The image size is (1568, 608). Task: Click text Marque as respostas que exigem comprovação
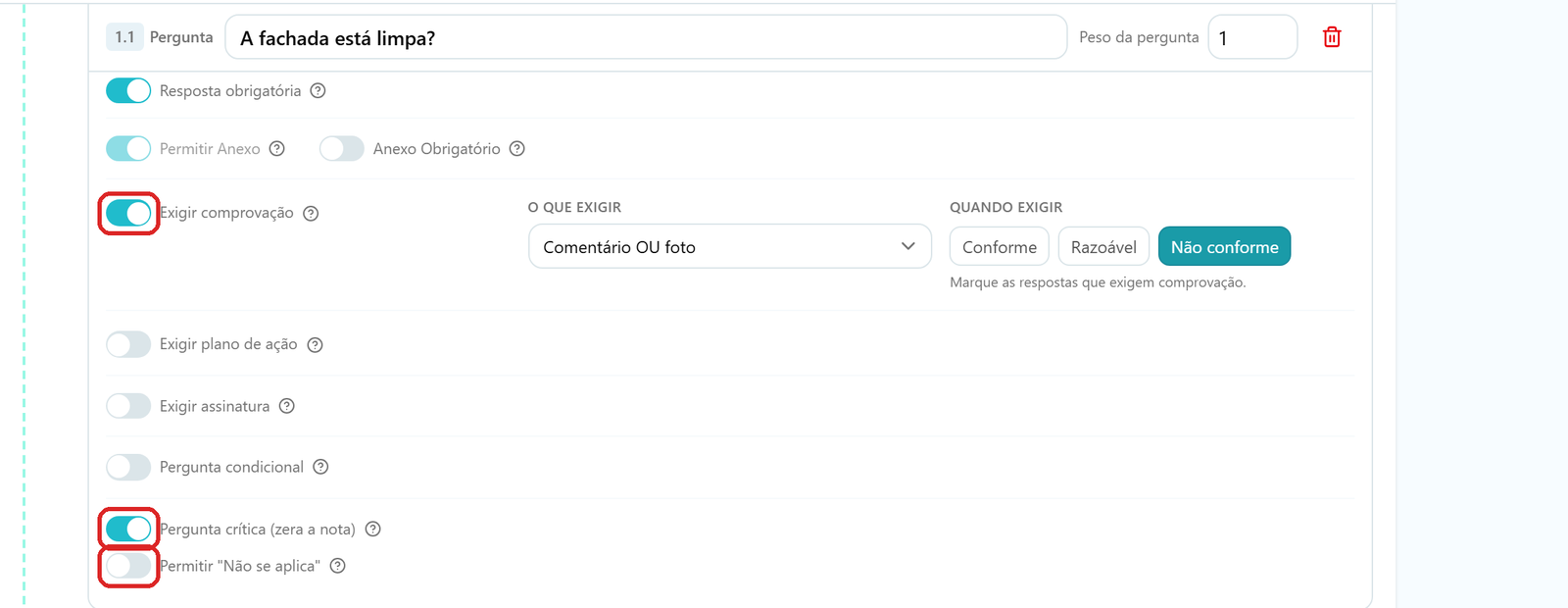[x=1098, y=282]
